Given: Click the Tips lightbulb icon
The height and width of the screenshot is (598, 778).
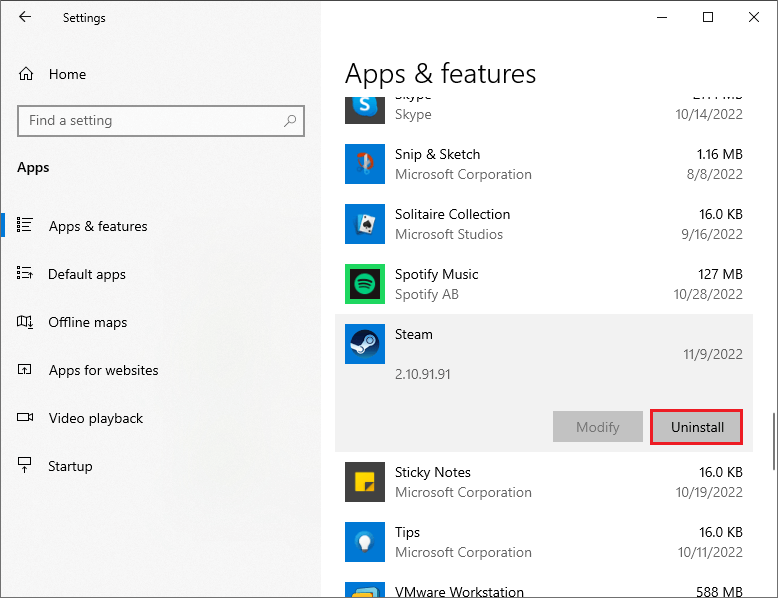Looking at the screenshot, I should click(365, 542).
